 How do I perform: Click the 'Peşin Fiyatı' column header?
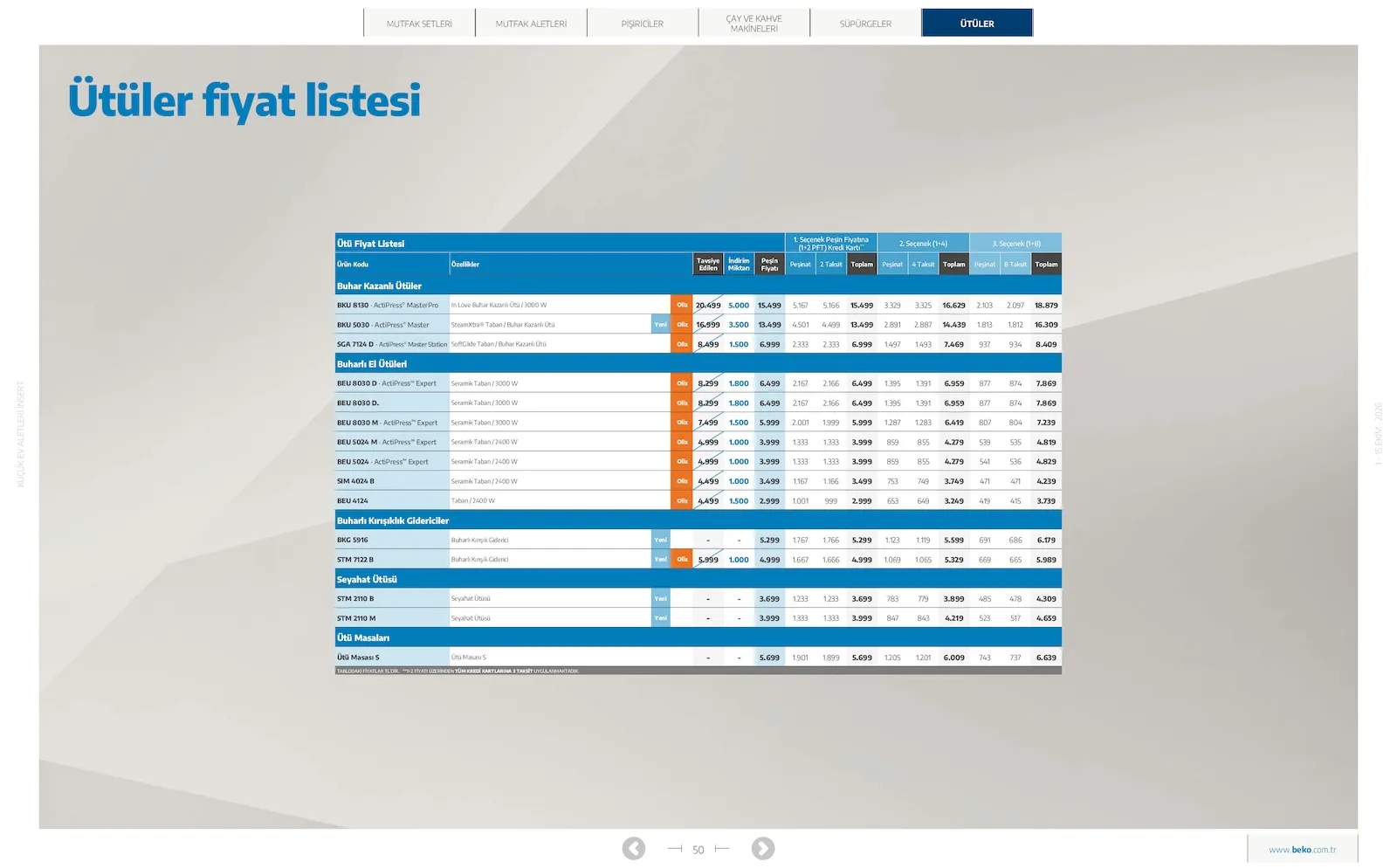[769, 264]
